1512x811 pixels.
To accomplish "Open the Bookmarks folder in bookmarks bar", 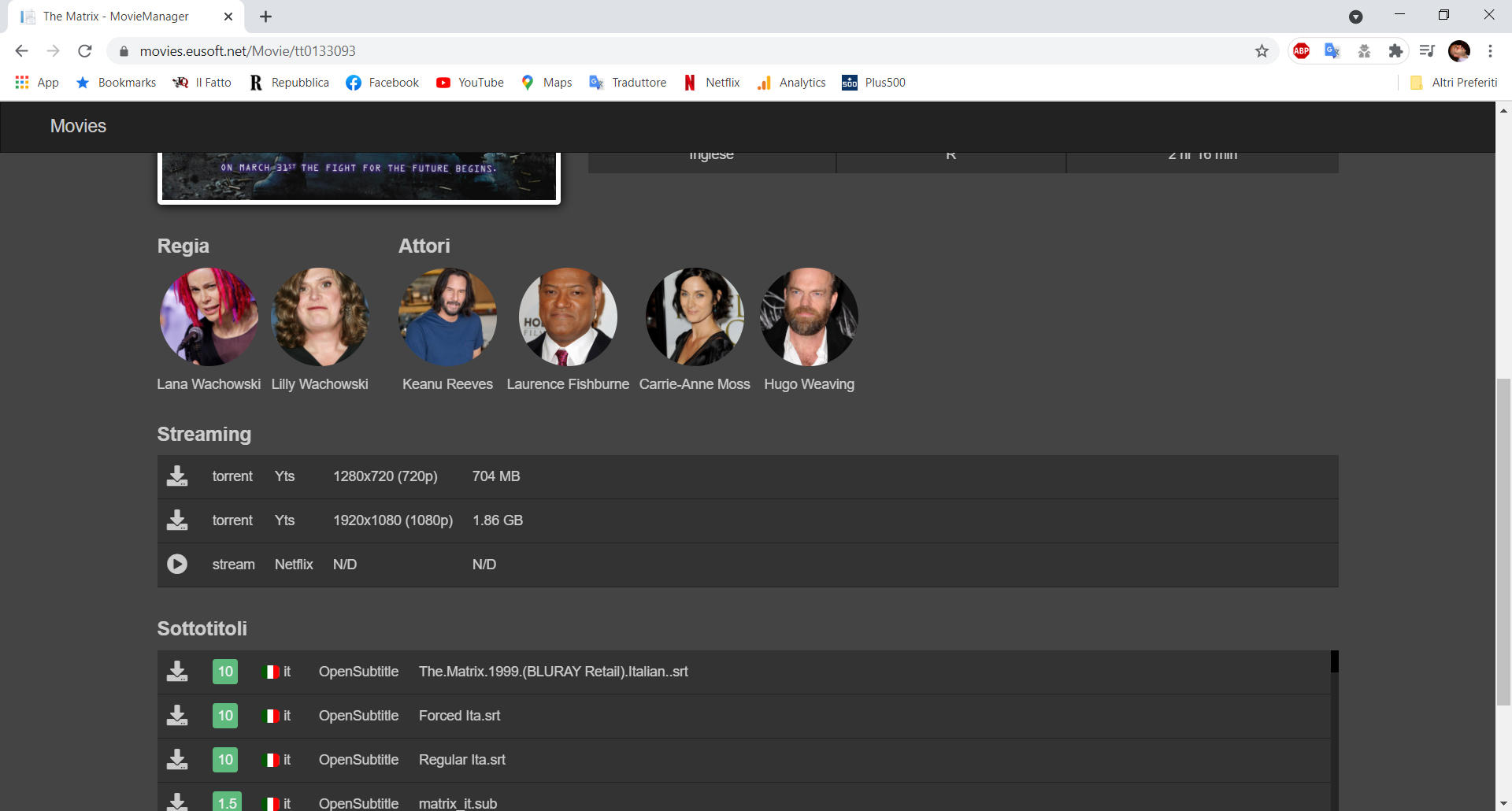I will click(x=116, y=83).
